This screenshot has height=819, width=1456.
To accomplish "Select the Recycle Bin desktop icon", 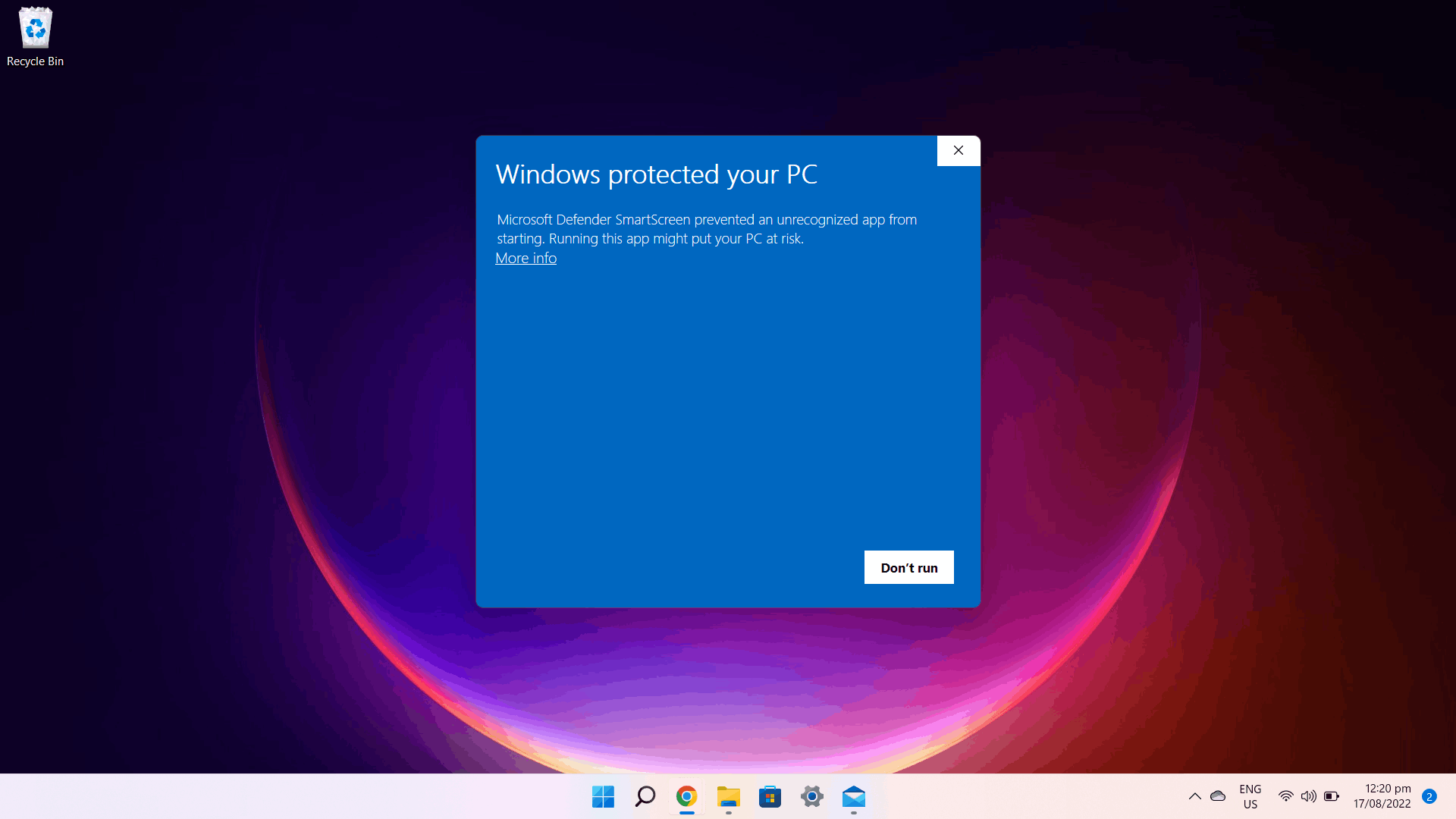I will [35, 36].
